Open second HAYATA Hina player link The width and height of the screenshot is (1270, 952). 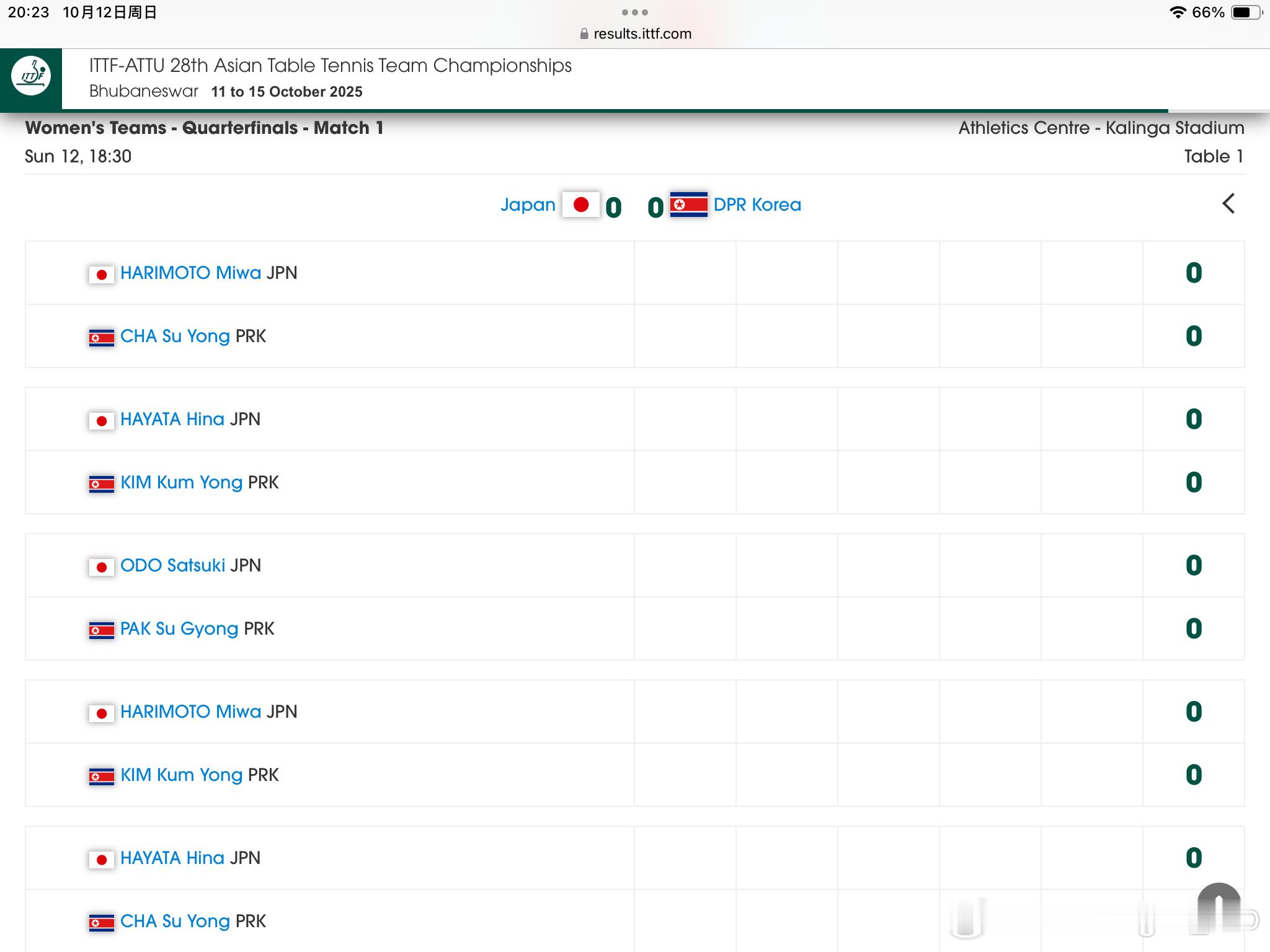click(x=172, y=858)
